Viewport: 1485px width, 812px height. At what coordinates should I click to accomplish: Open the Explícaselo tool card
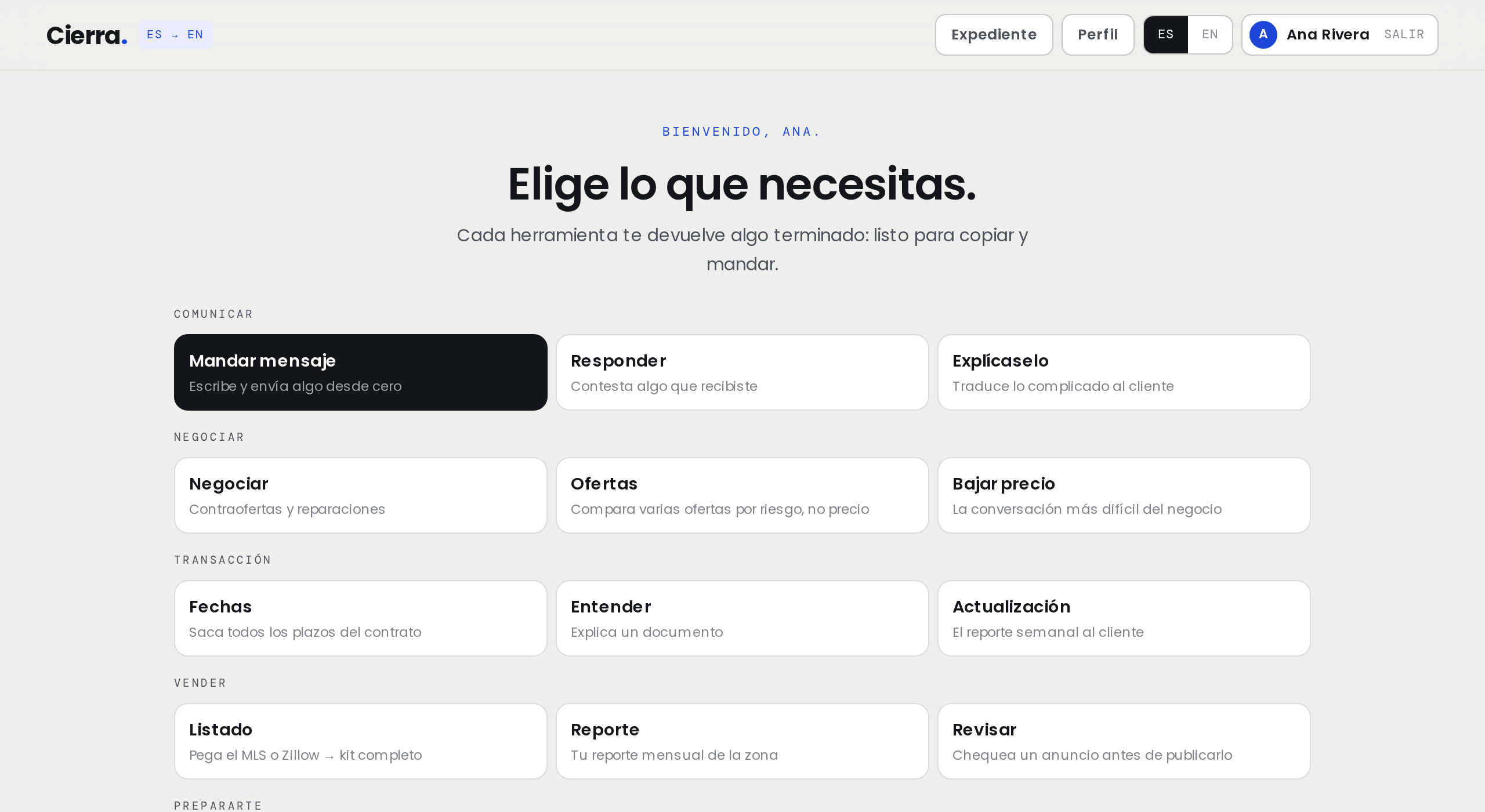click(x=1124, y=372)
